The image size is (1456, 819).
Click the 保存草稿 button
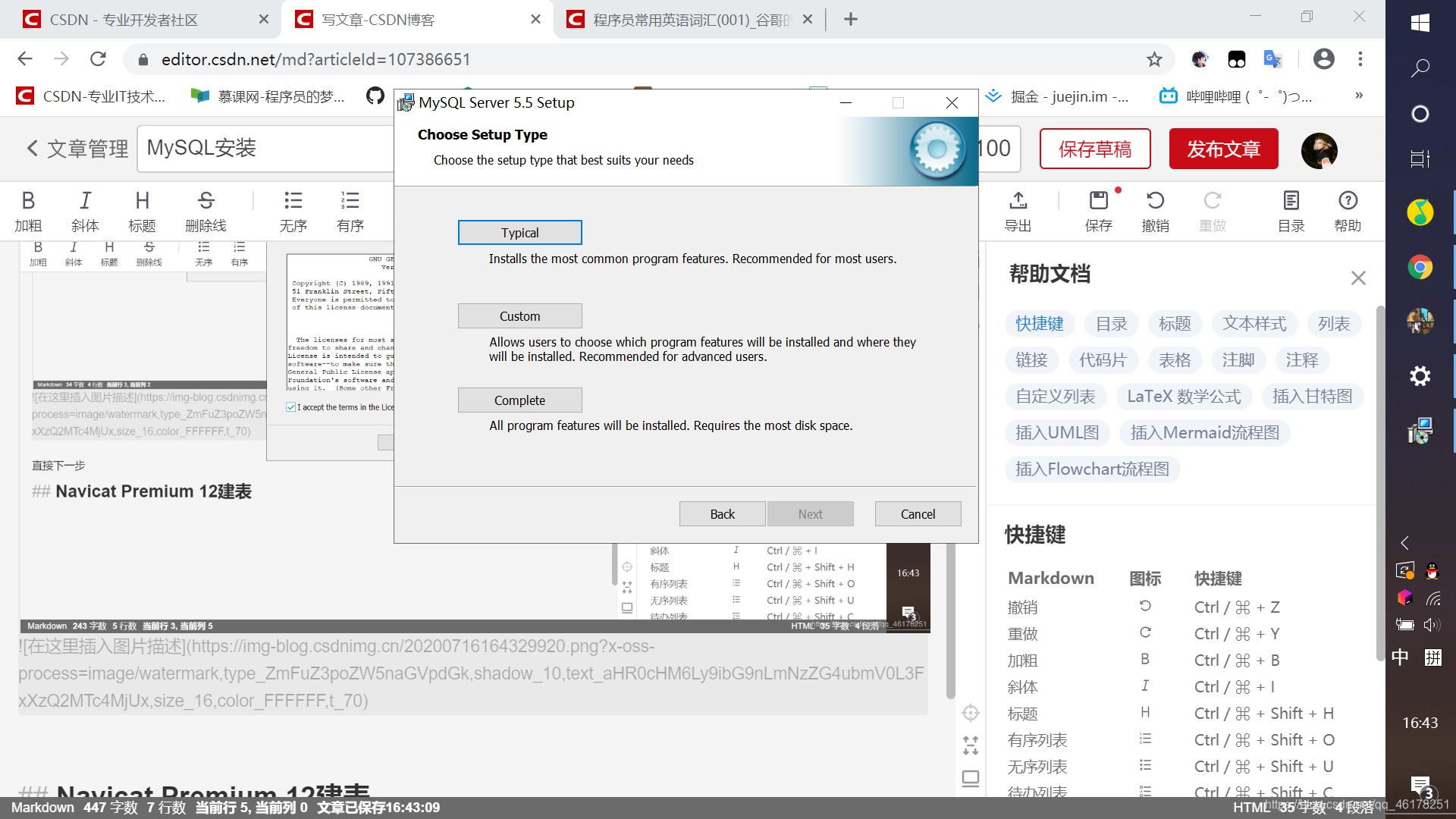coord(1095,149)
